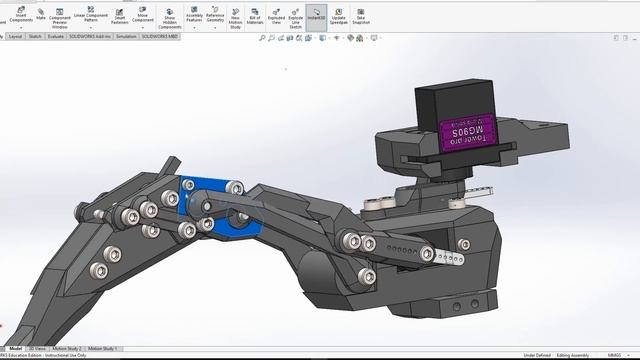Image resolution: width=640 pixels, height=360 pixels.
Task: Expand the View Settings dropdown arrow
Action: pos(380,38)
